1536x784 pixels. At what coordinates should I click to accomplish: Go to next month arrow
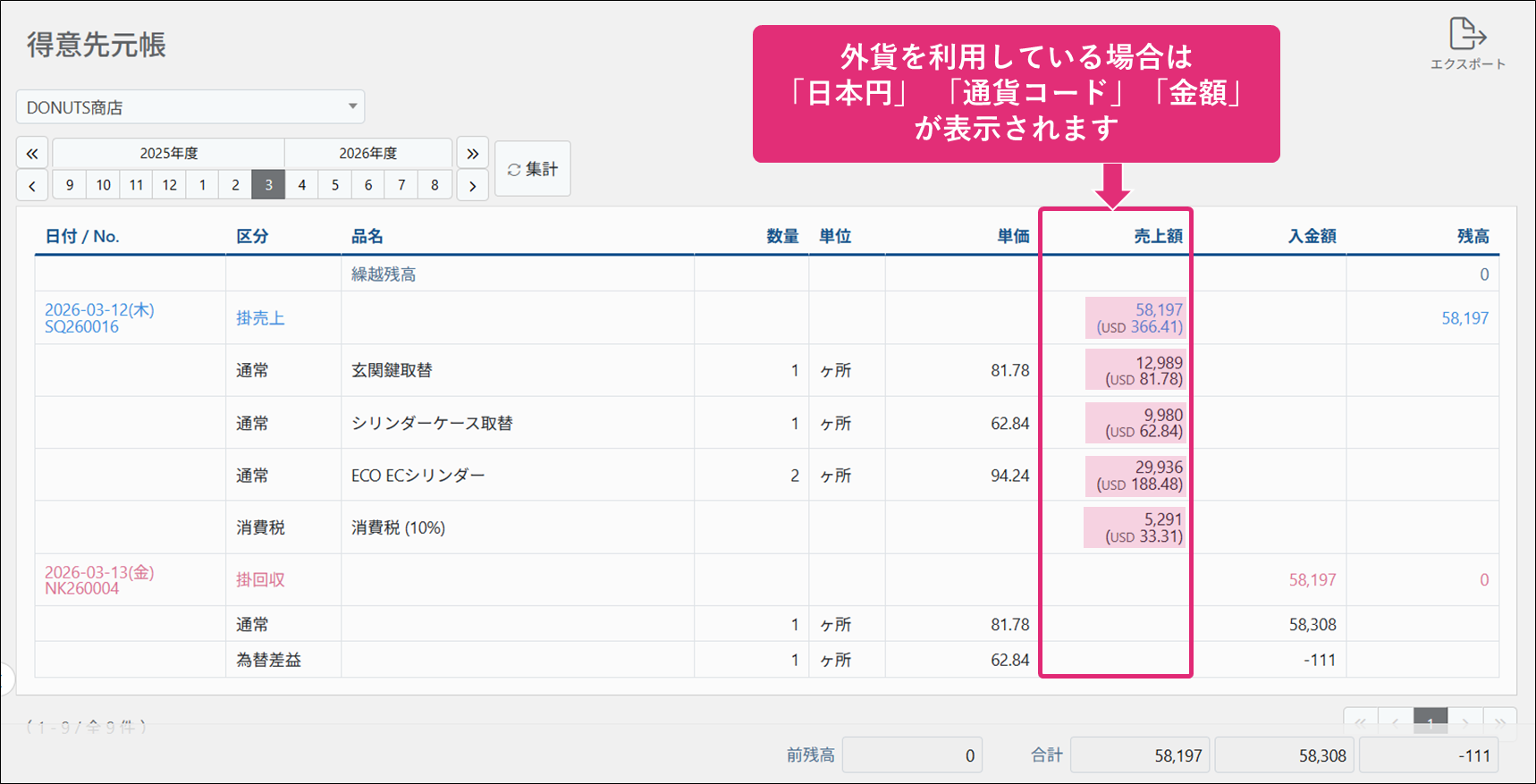click(x=472, y=186)
